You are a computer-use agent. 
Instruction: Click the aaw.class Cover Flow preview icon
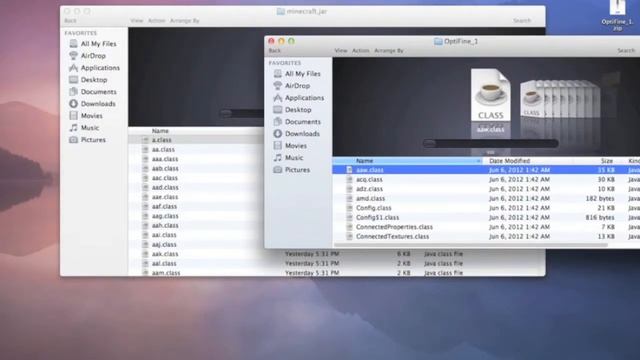coord(490,95)
